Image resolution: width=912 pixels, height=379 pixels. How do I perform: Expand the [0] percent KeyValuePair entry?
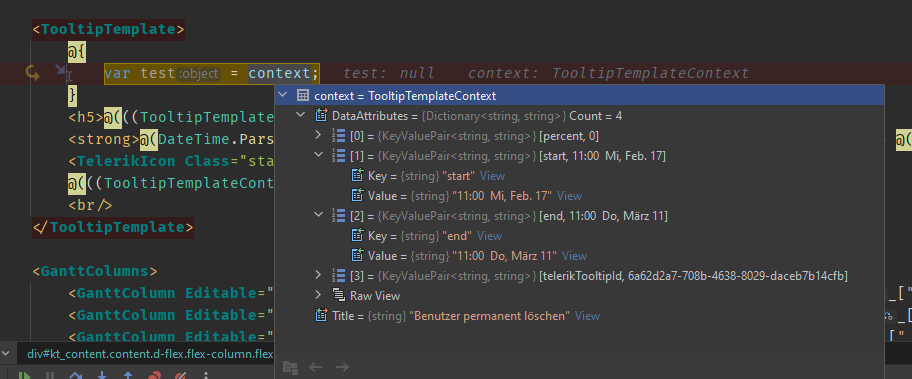pos(318,135)
